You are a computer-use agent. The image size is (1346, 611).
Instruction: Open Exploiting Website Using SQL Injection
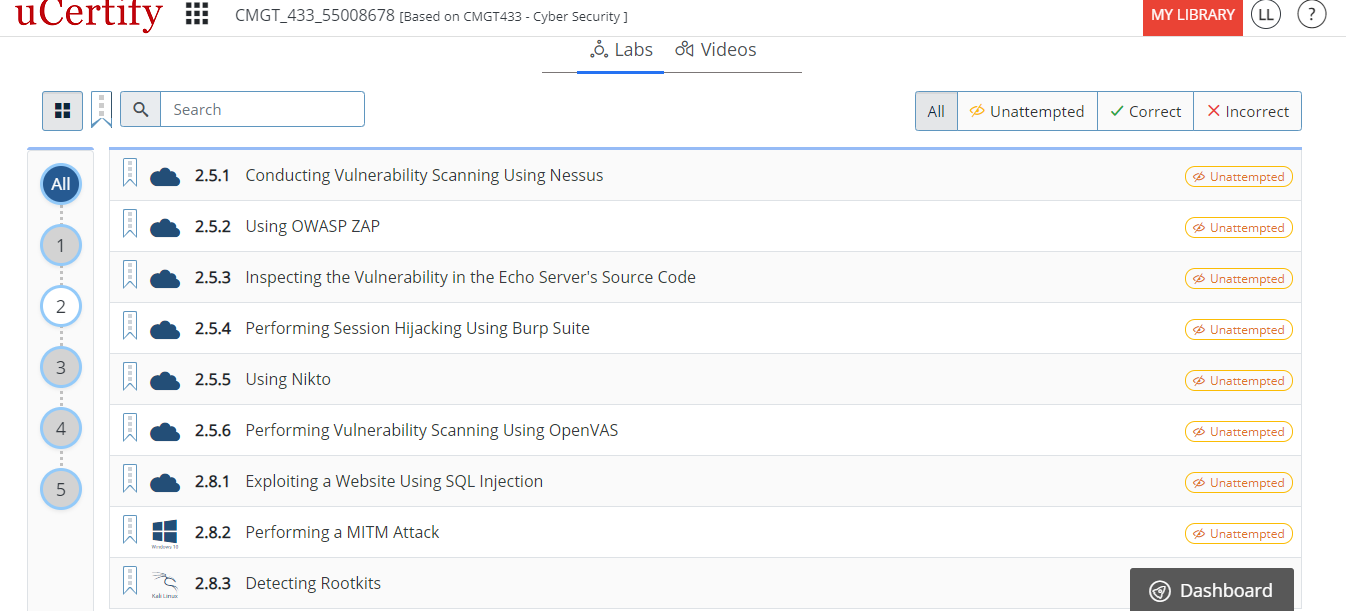point(394,481)
